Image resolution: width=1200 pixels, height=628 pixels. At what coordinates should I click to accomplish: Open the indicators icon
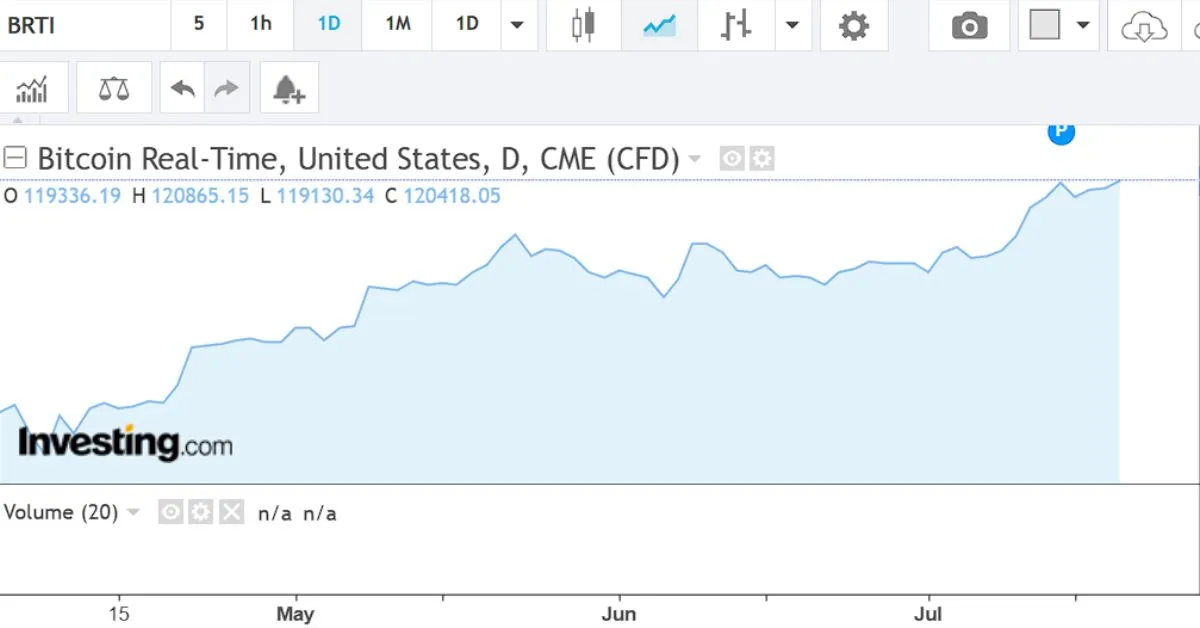coord(33,89)
